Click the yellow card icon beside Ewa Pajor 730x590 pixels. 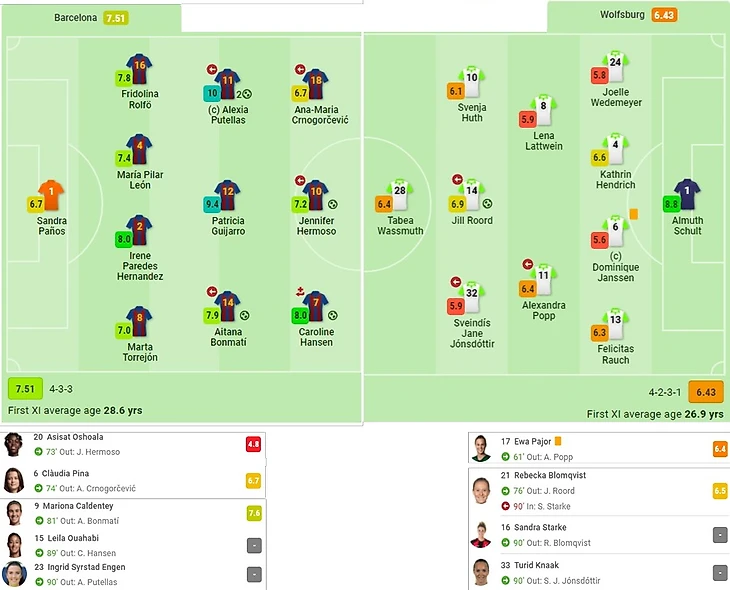coord(557,440)
